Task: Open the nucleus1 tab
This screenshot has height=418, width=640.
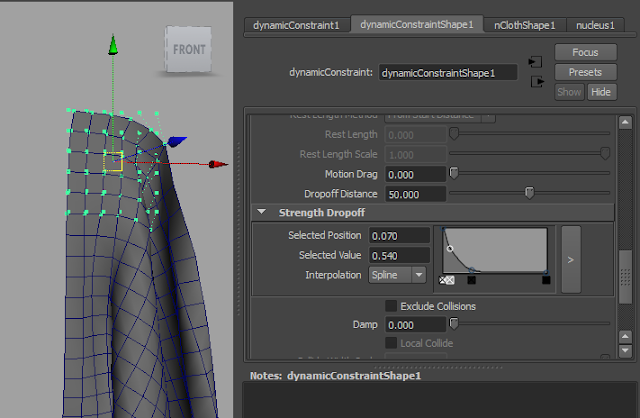Action: (x=595, y=25)
